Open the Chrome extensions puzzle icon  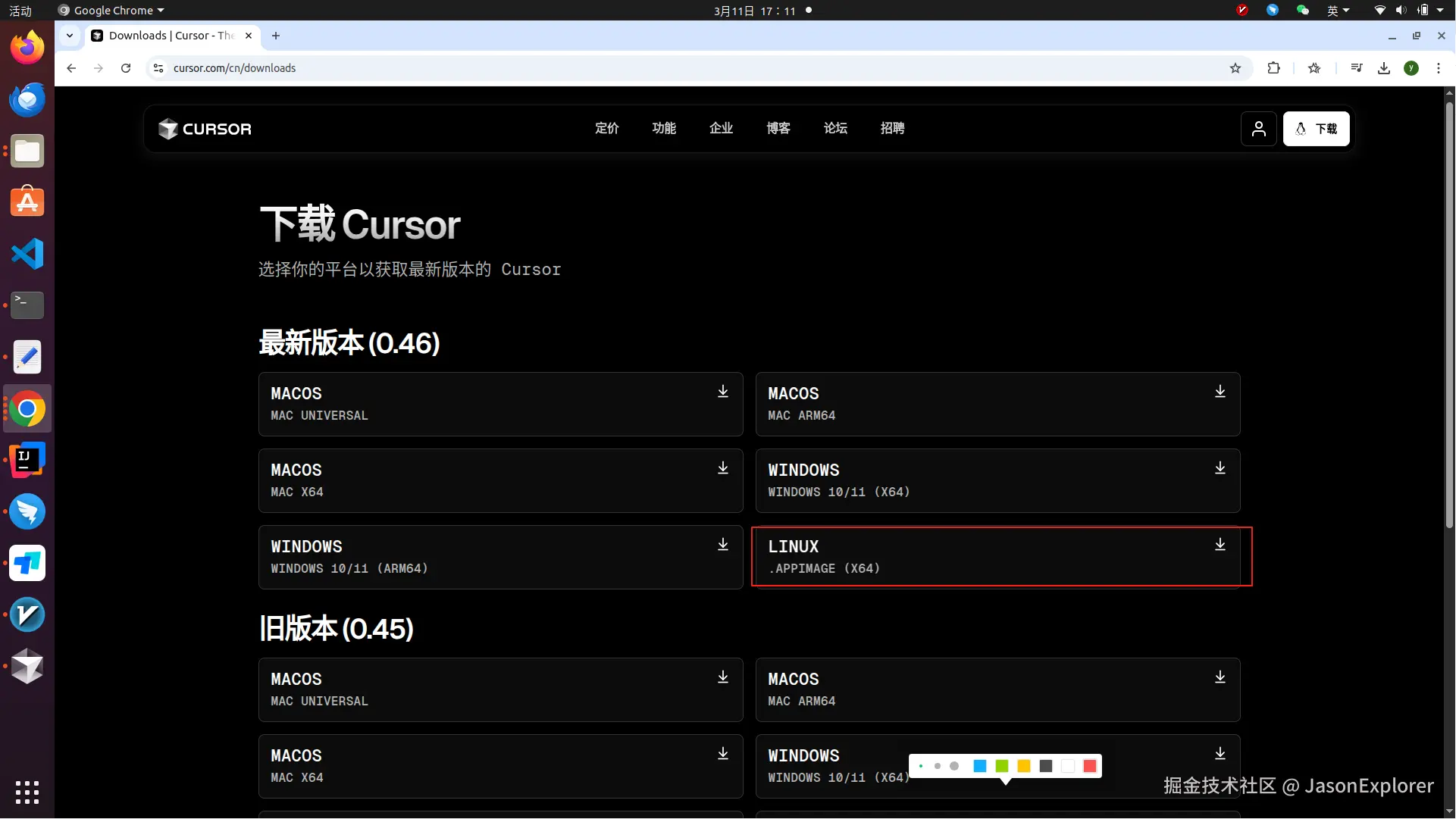coord(1274,68)
